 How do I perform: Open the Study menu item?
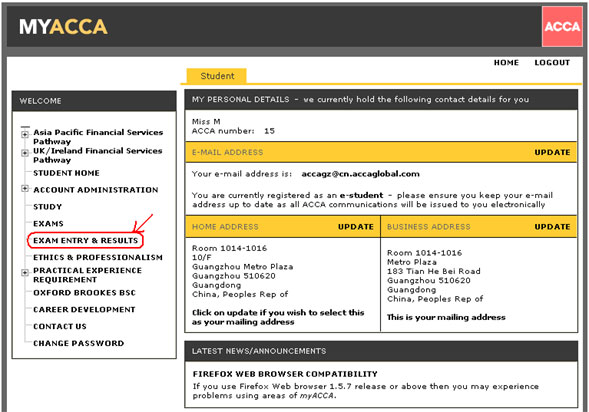[47, 207]
